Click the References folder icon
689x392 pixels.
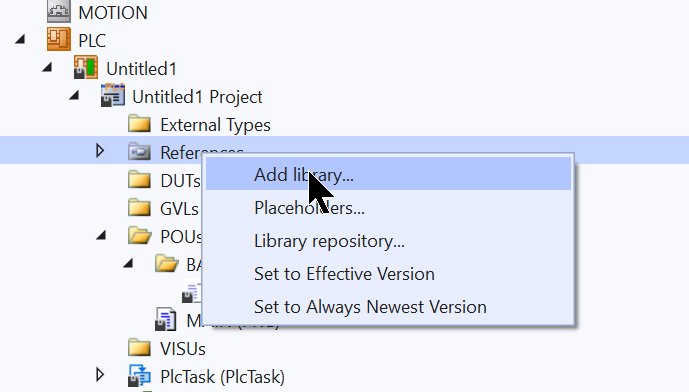139,152
